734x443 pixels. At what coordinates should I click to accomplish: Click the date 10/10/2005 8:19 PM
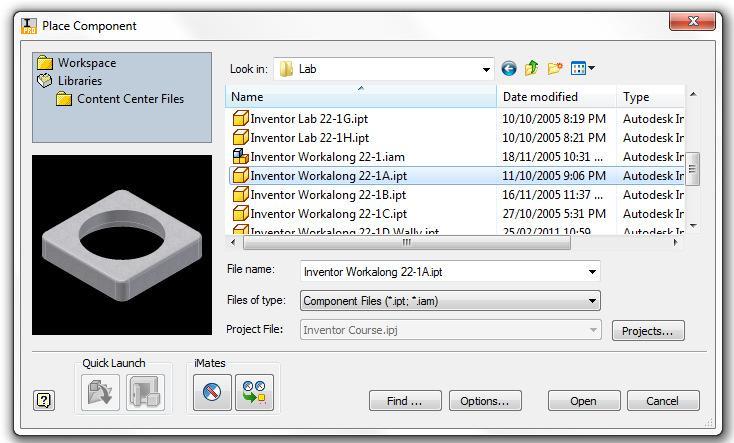[554, 119]
